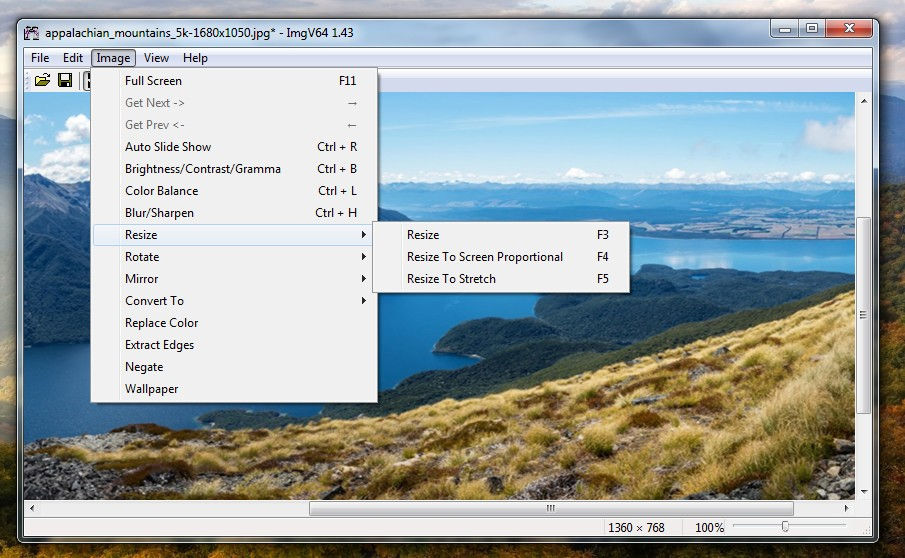Screen dimensions: 905x558
Task: Choose Resize To Stretch
Action: coord(501,279)
